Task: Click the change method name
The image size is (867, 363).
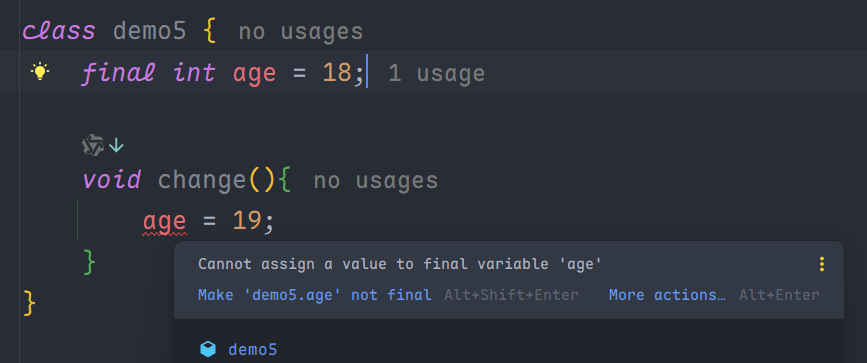Action: tap(202, 180)
